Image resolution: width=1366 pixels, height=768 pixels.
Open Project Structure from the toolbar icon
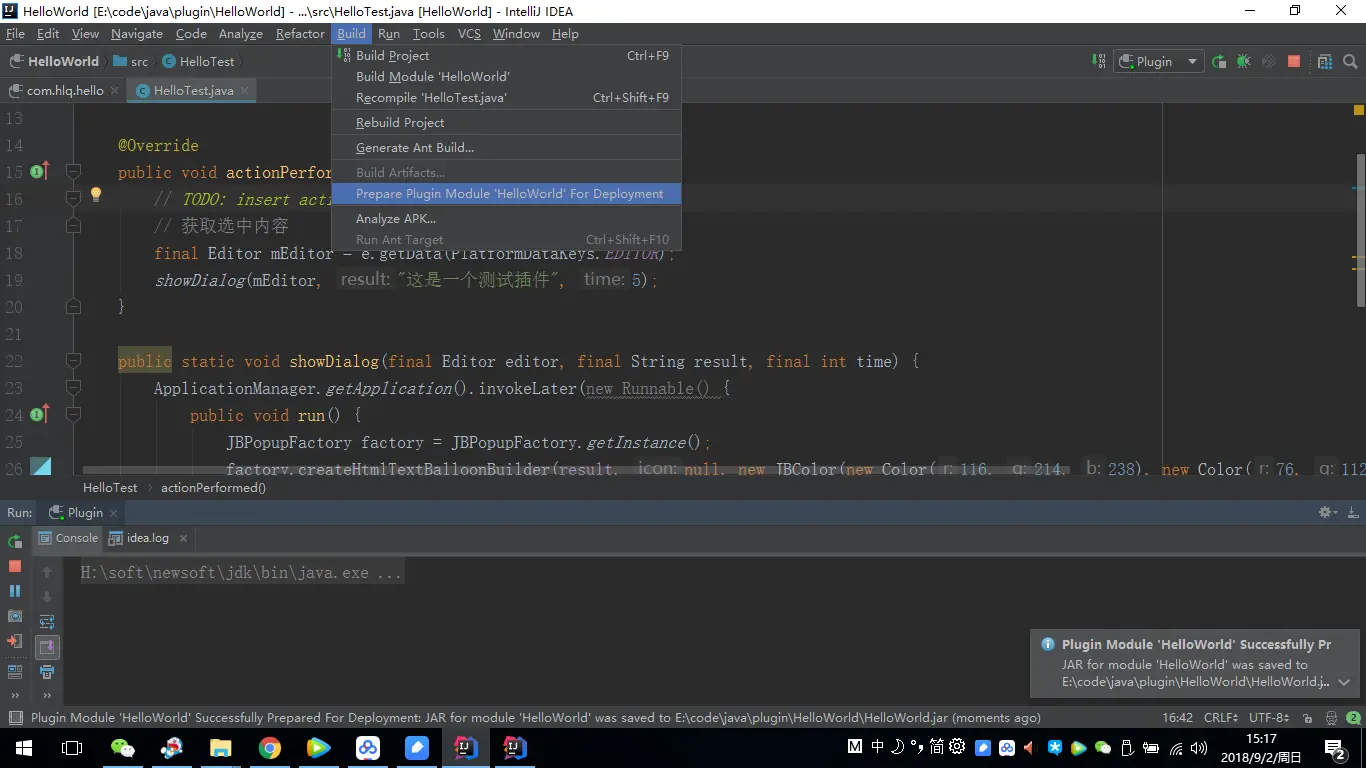tap(1324, 61)
